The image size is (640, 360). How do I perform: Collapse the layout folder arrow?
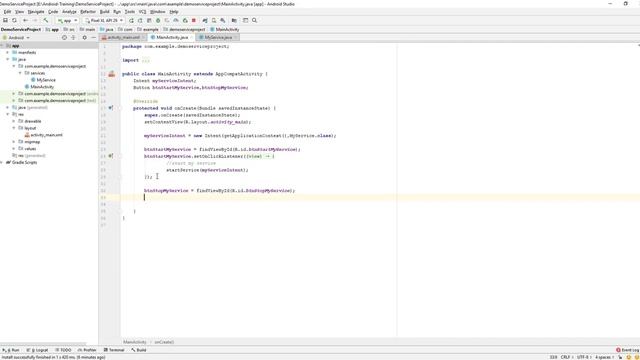(x=14, y=128)
